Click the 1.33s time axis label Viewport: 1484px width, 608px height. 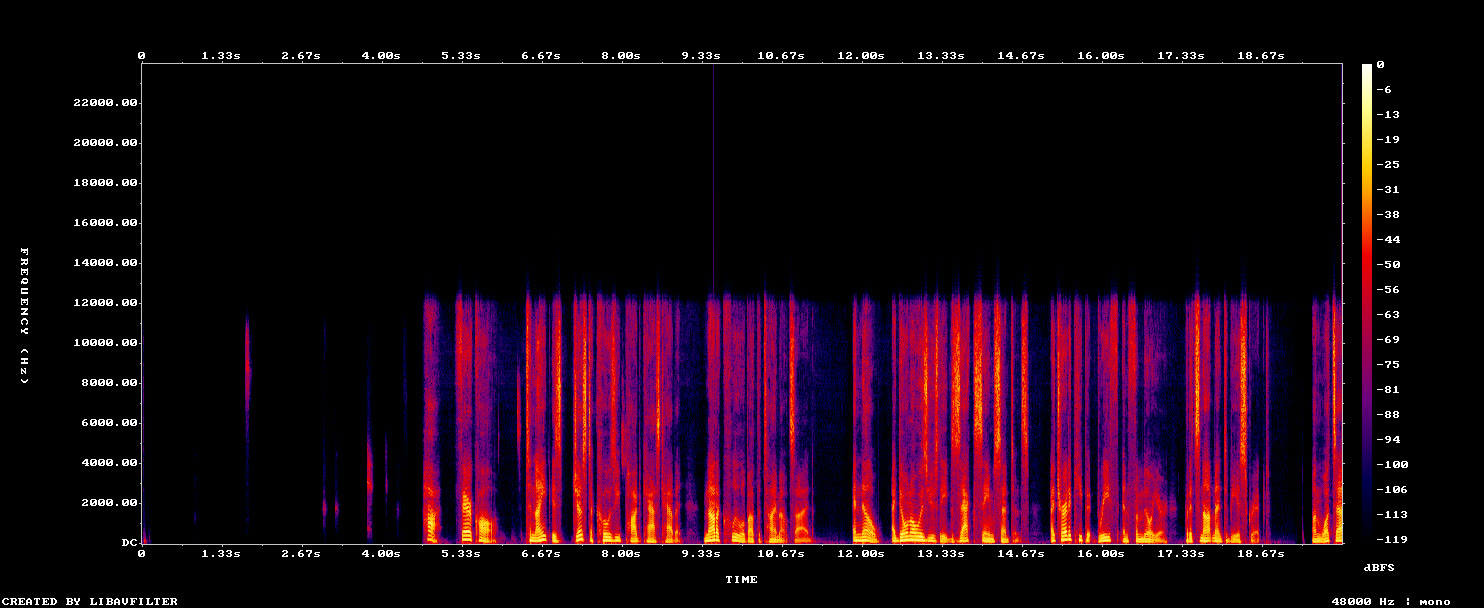pos(221,55)
